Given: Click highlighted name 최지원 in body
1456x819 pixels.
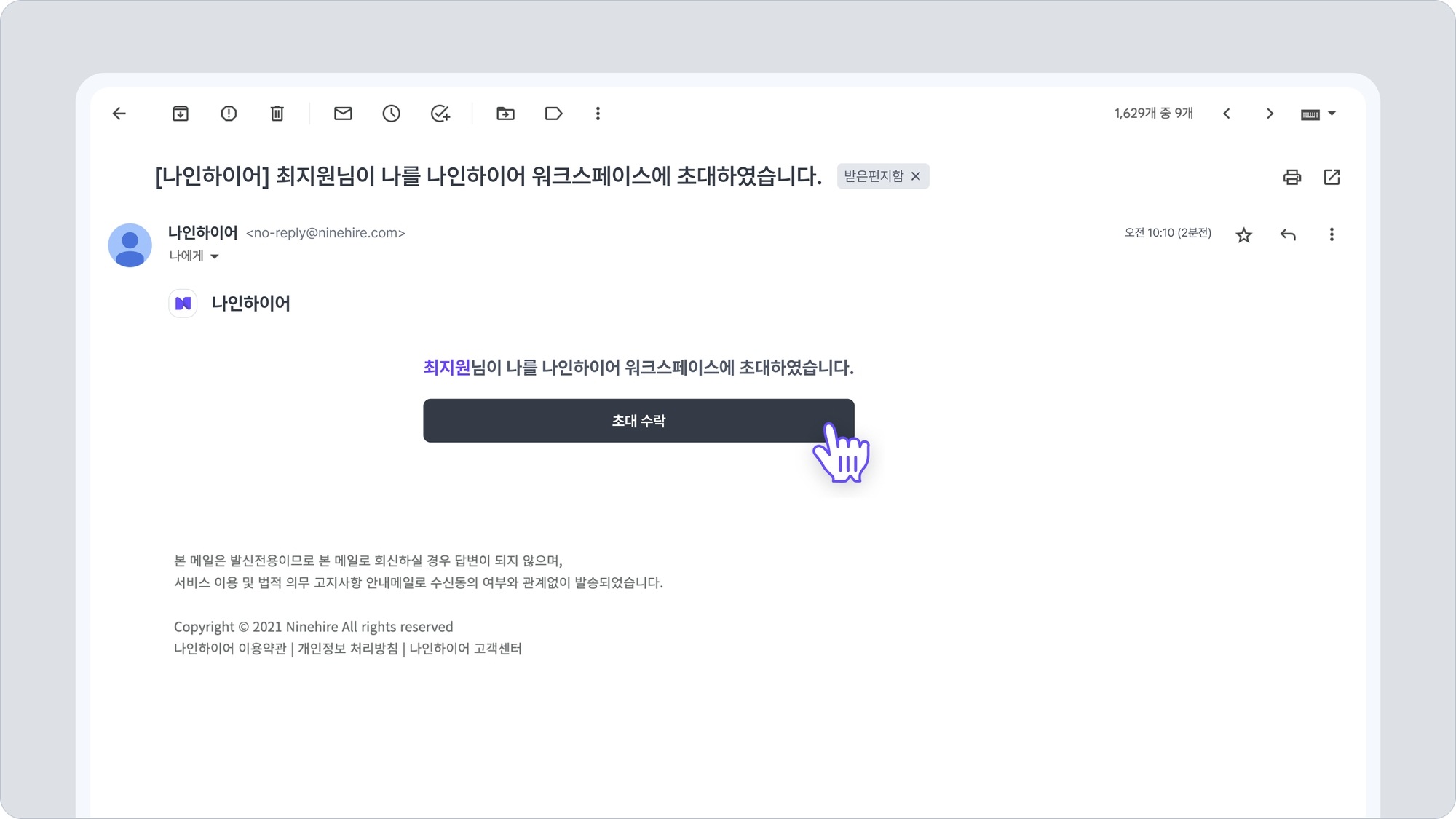Looking at the screenshot, I should pos(447,368).
